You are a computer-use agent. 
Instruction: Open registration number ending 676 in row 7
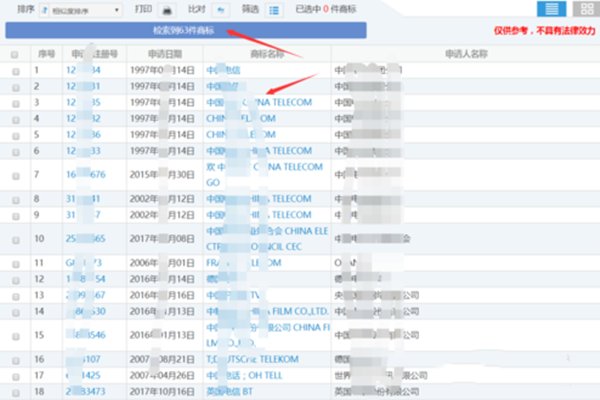[86, 175]
